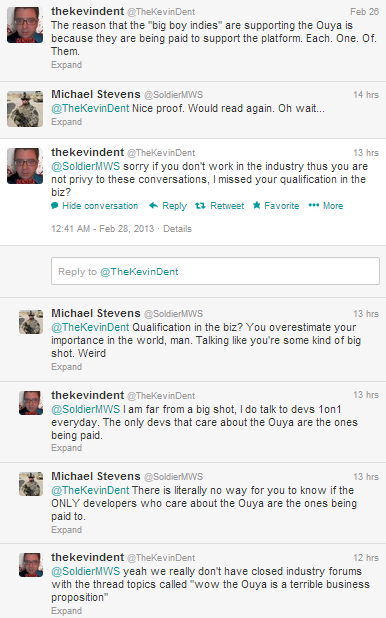Expand the 'Qualification in the biz?' tweet
This screenshot has width=386, height=618.
pyautogui.click(x=67, y=367)
